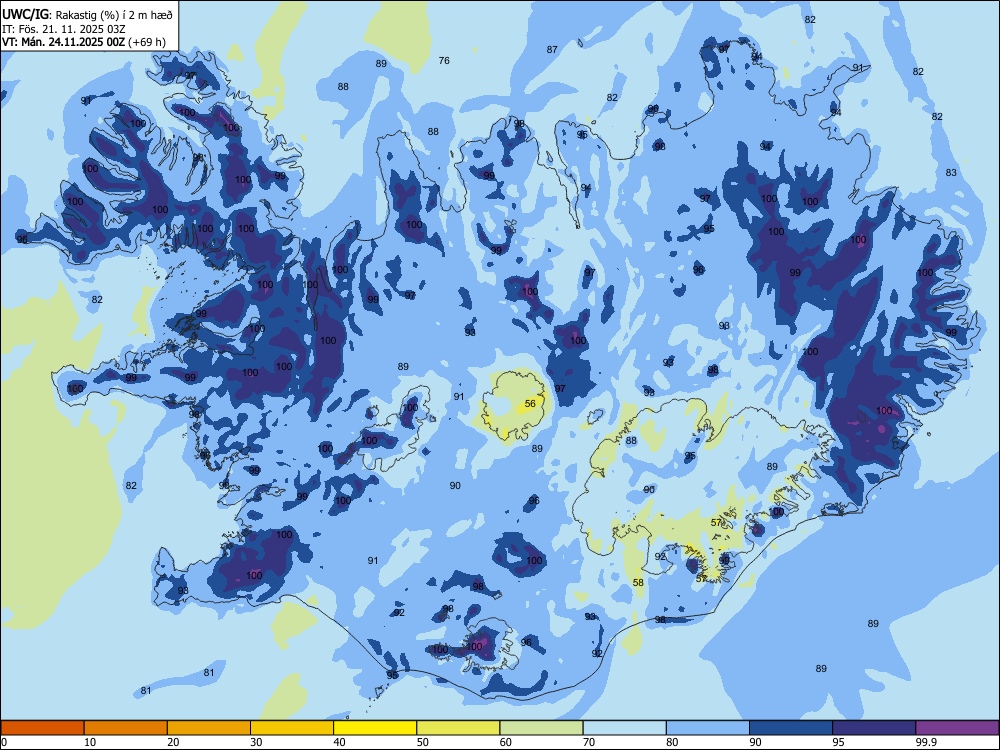Click the amber 30–40 legend swatch
Viewport: 1000px width, 750px height.
click(292, 728)
